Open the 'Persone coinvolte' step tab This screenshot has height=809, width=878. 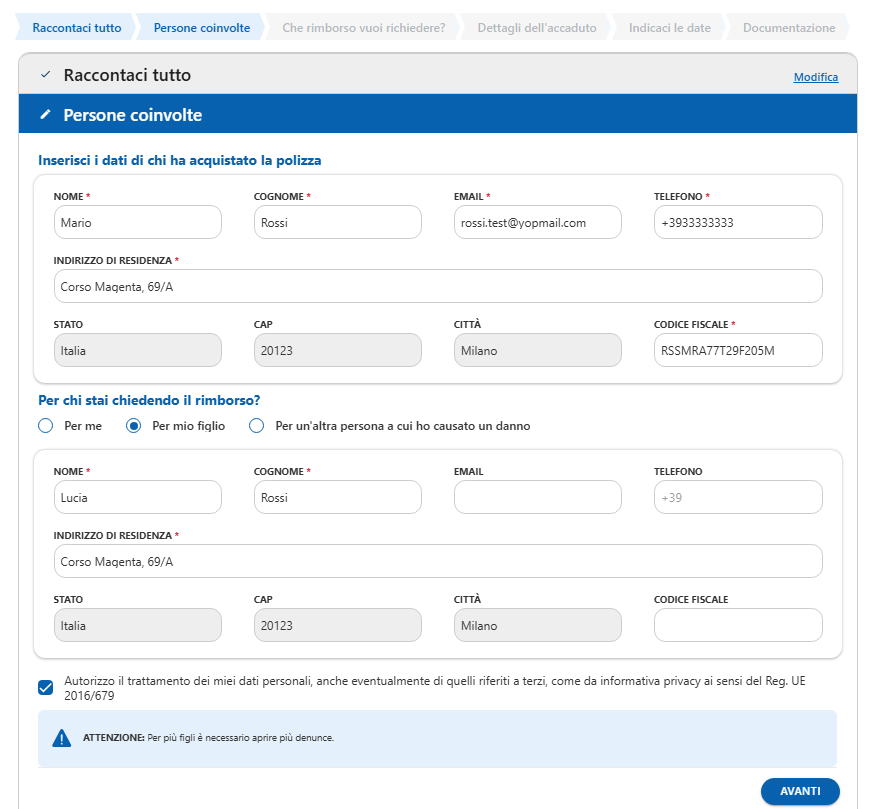pos(201,28)
